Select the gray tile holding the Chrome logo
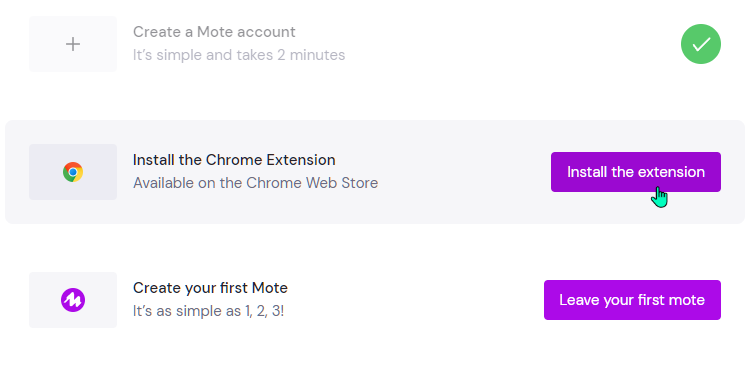750x377 pixels. click(x=73, y=172)
